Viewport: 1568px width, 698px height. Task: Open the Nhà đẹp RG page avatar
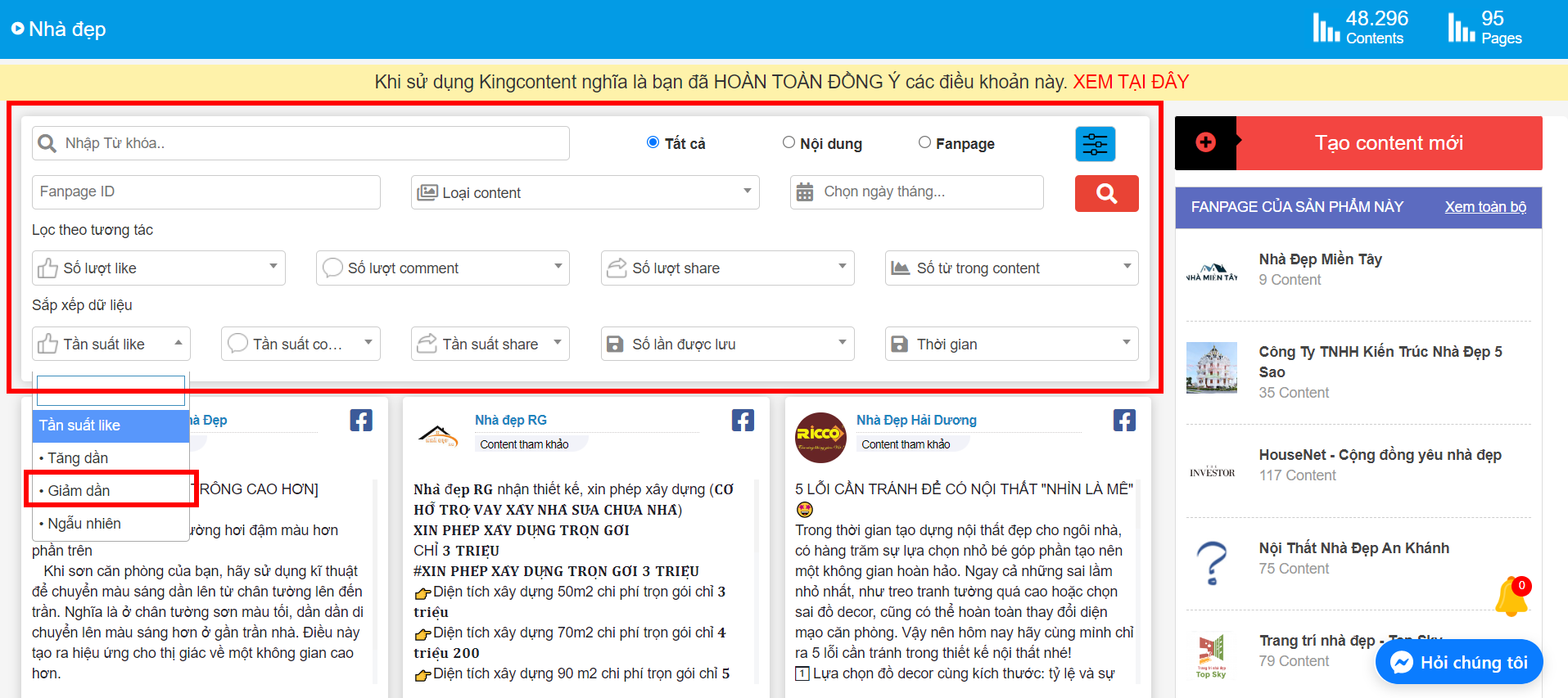pos(438,436)
